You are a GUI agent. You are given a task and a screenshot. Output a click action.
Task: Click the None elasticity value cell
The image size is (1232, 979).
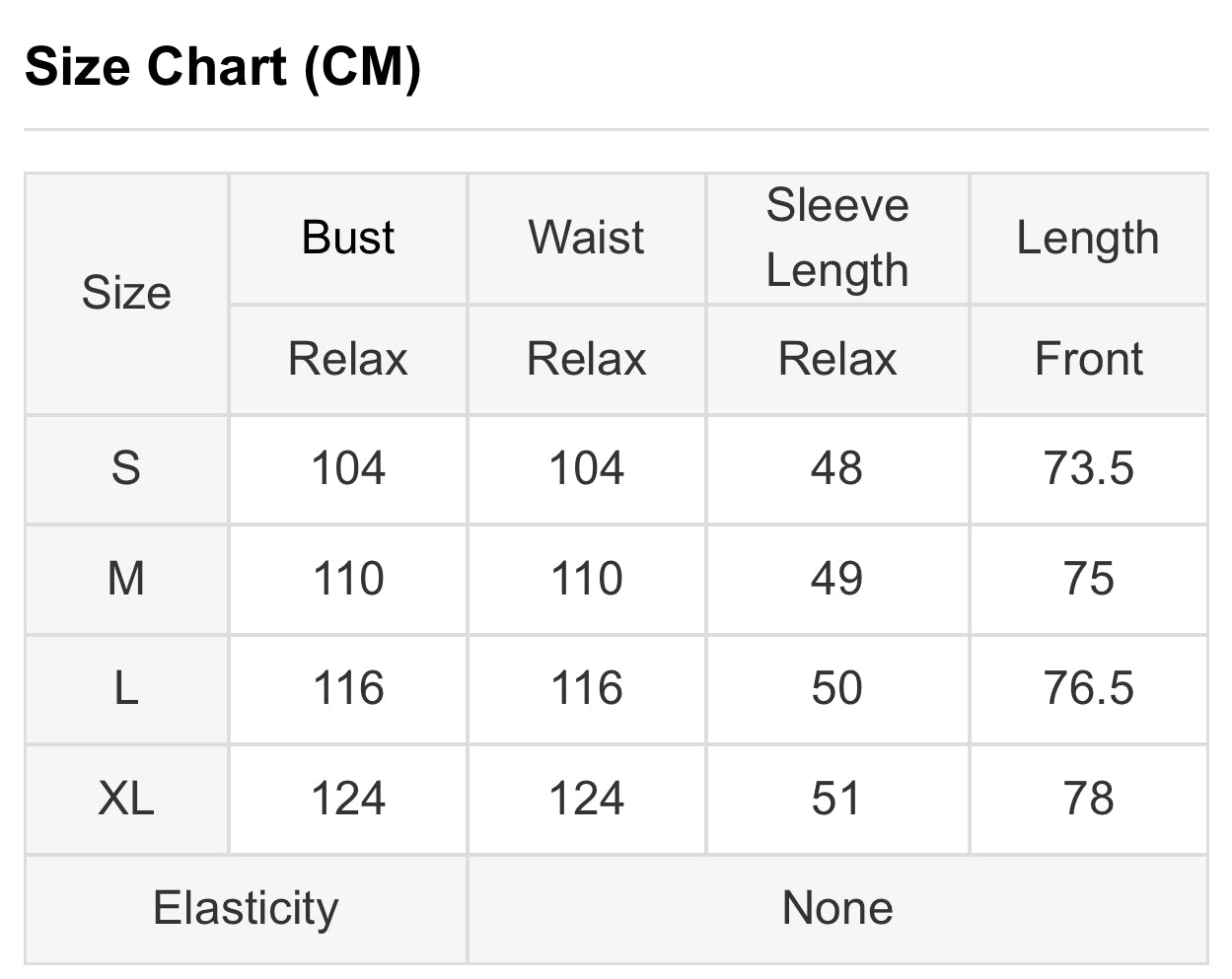coord(837,908)
